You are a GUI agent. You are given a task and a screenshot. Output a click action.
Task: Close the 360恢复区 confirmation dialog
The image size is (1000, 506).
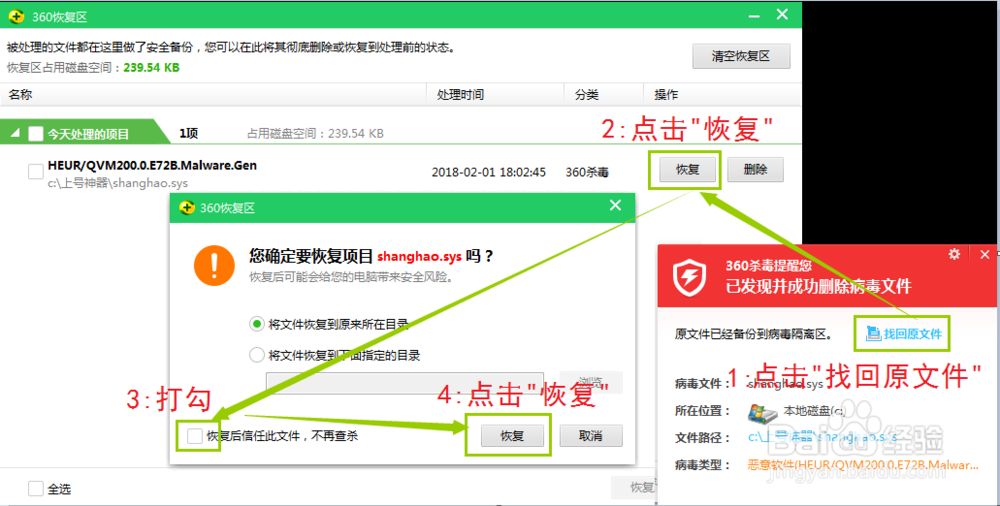coord(615,206)
